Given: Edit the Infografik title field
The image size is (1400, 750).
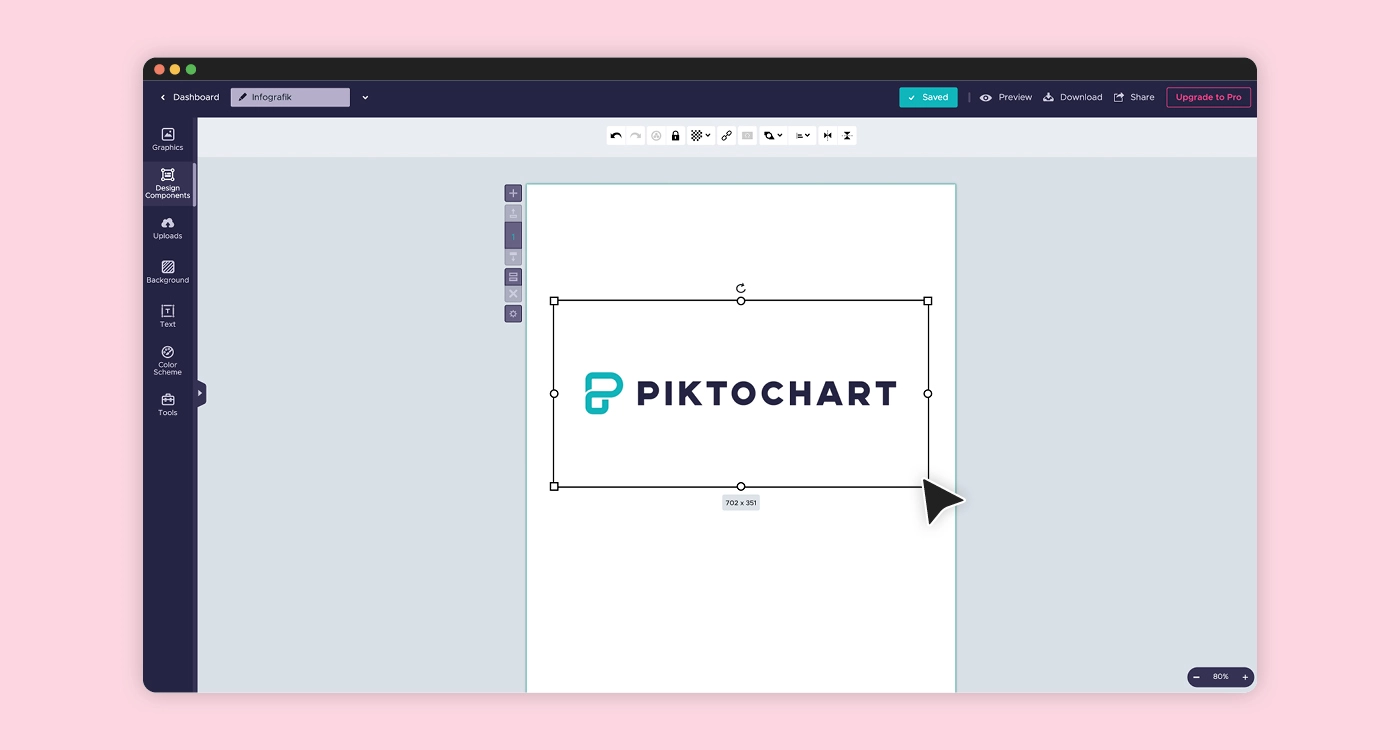Looking at the screenshot, I should [290, 97].
